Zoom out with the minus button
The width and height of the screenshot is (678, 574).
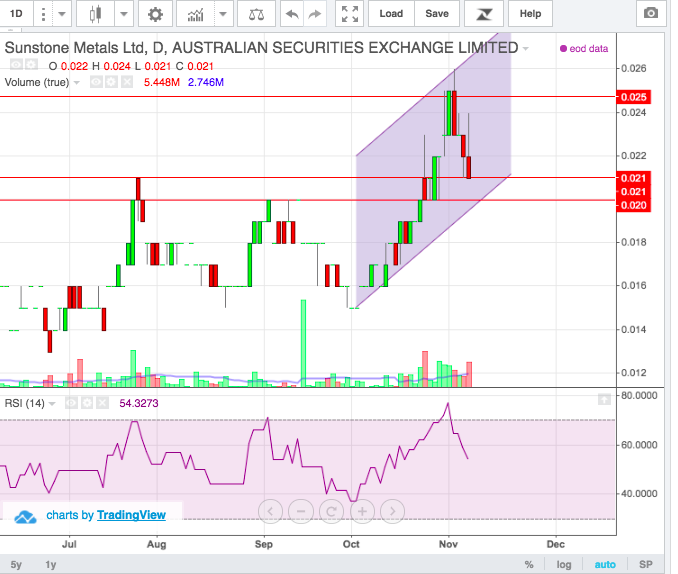pyautogui.click(x=301, y=511)
